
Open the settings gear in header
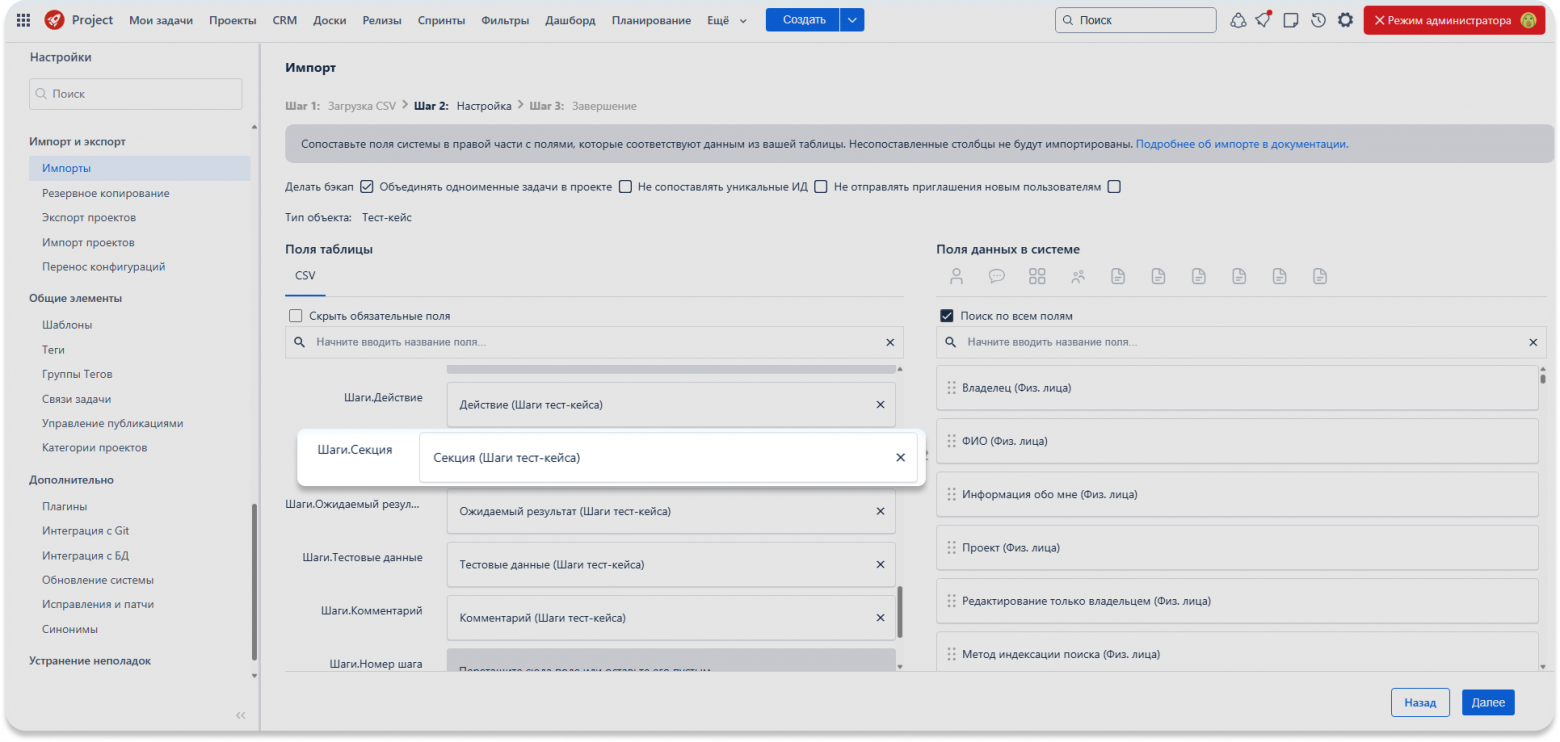point(1345,20)
